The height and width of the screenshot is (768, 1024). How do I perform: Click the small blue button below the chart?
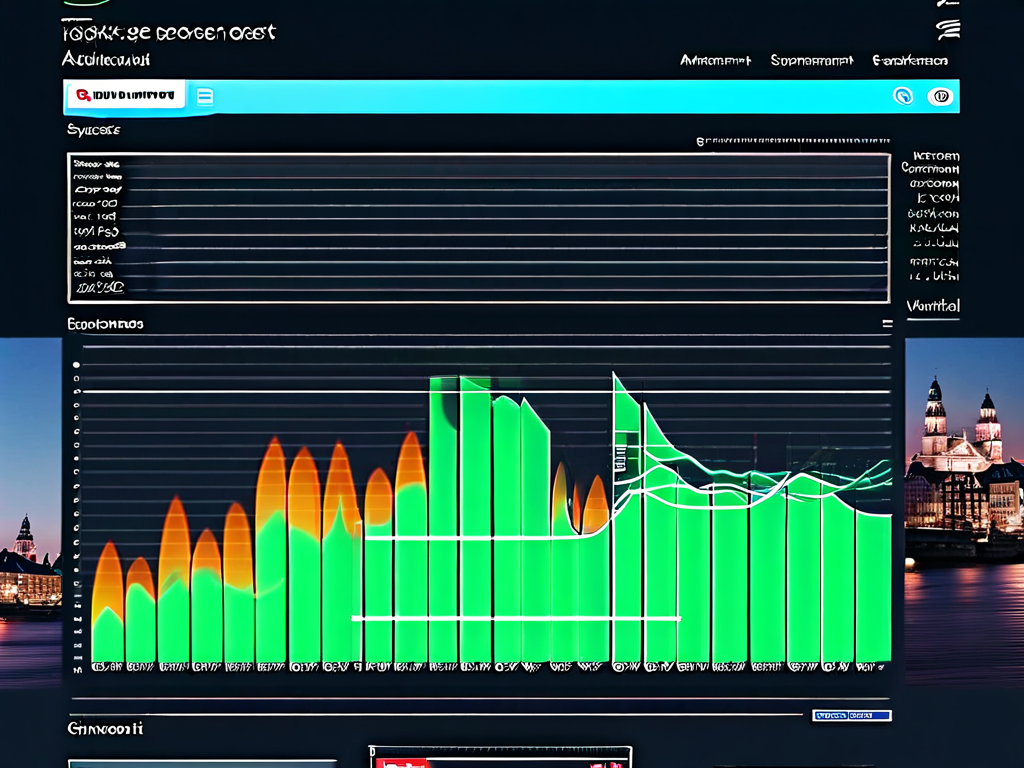click(850, 715)
